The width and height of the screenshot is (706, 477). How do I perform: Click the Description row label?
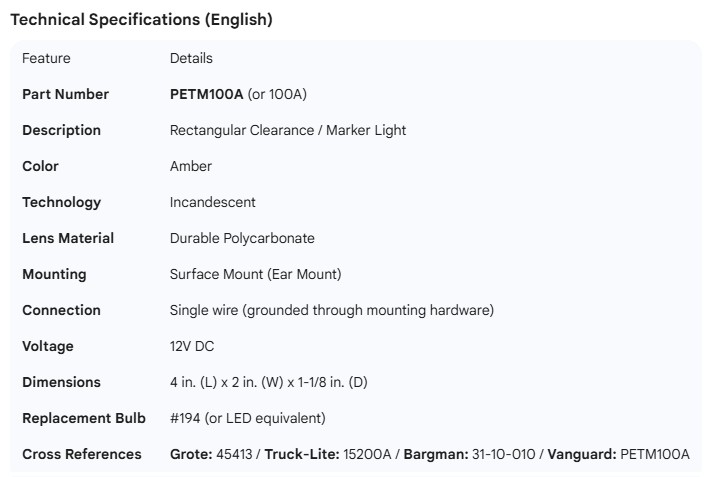tap(61, 130)
